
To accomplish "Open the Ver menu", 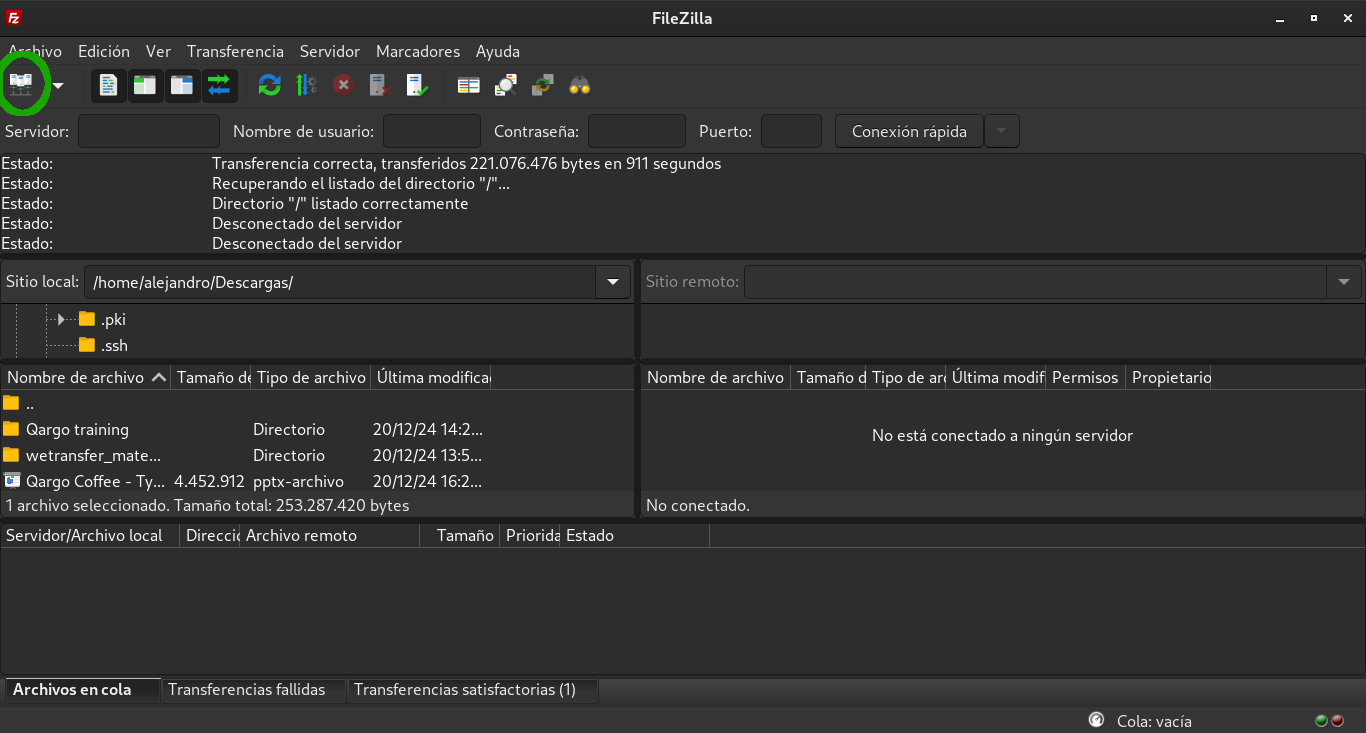I will click(x=158, y=51).
